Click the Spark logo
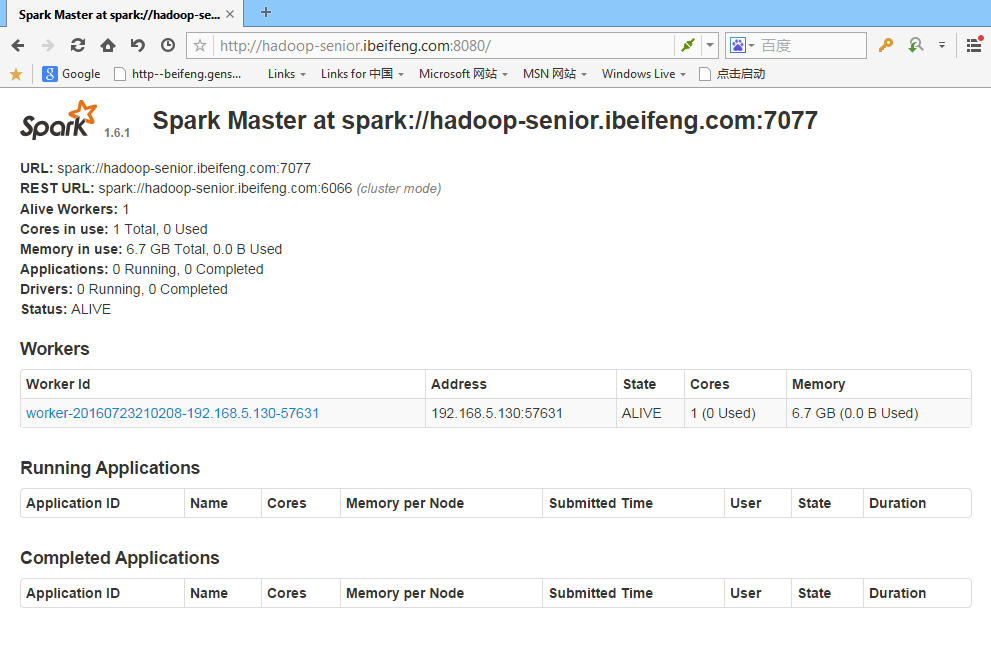The height and width of the screenshot is (647, 991). pyautogui.click(x=59, y=120)
